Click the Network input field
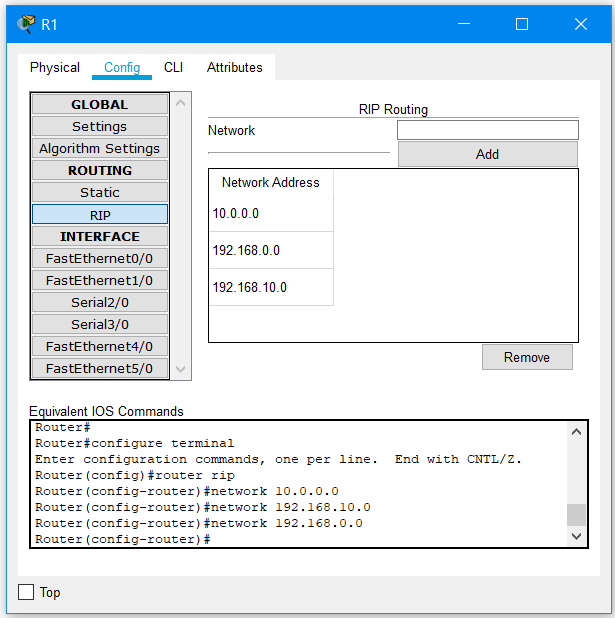The width and height of the screenshot is (615, 618). (x=487, y=130)
